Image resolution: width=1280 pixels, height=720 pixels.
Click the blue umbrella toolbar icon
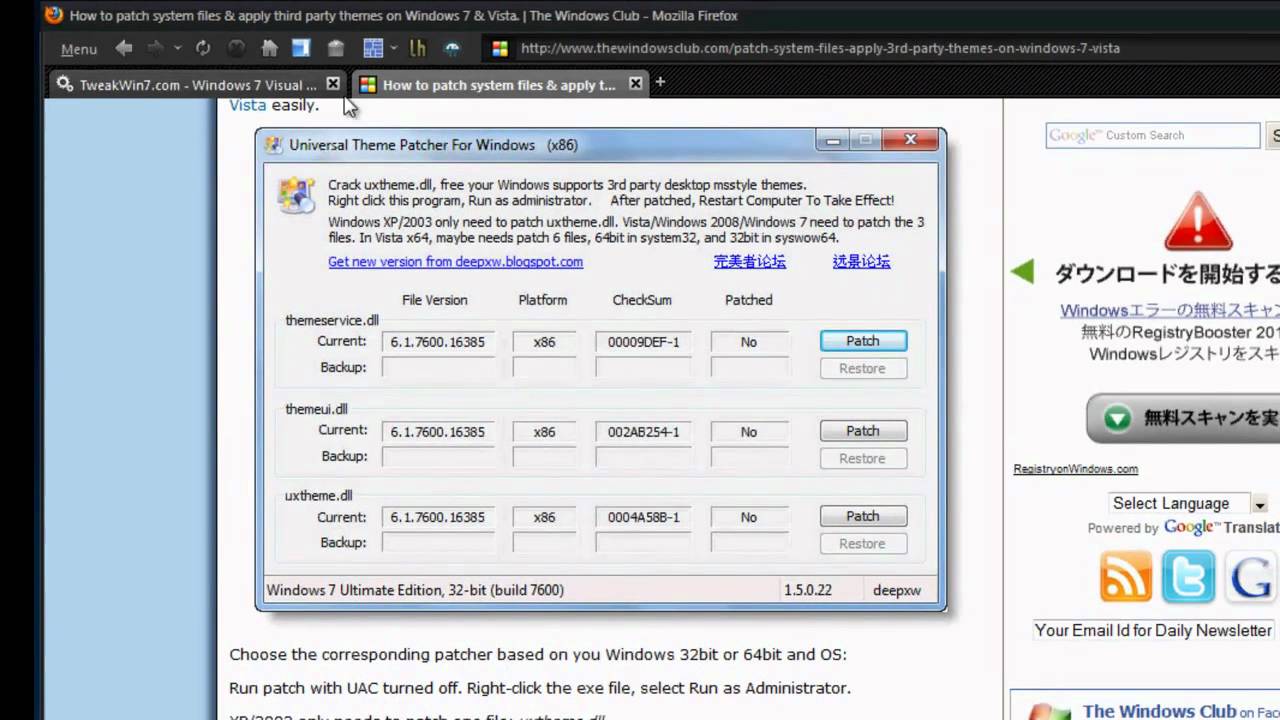pyautogui.click(x=452, y=48)
